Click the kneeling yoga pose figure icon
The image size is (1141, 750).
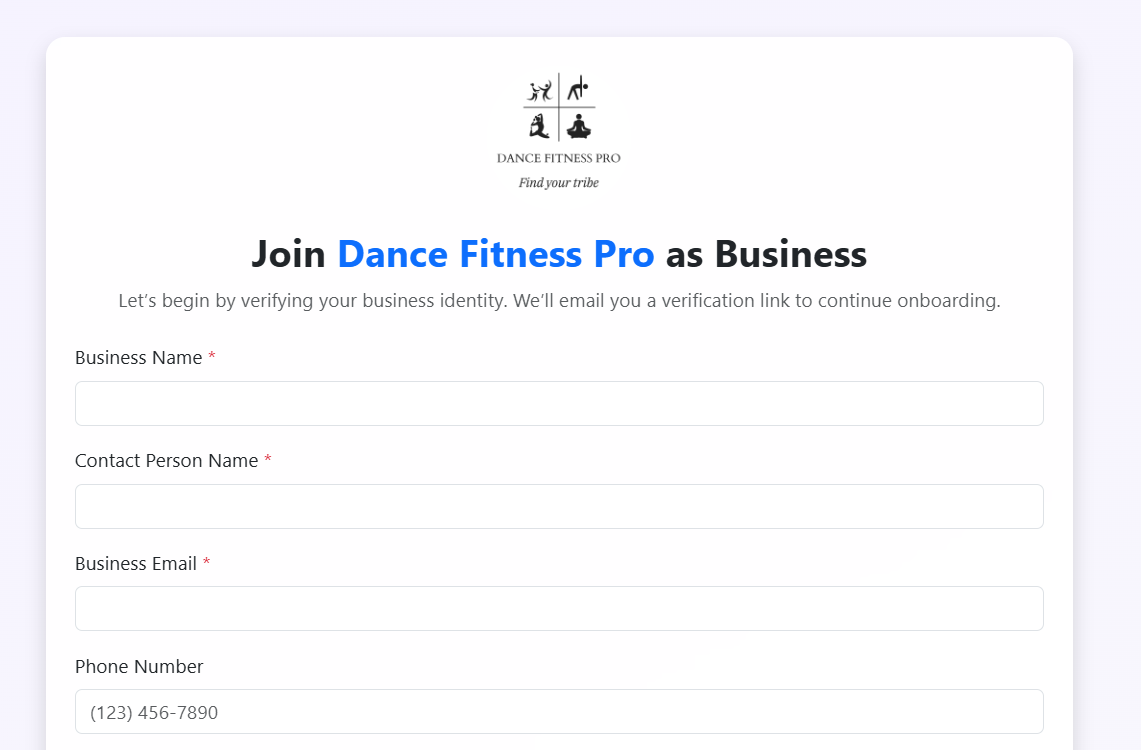click(x=540, y=126)
